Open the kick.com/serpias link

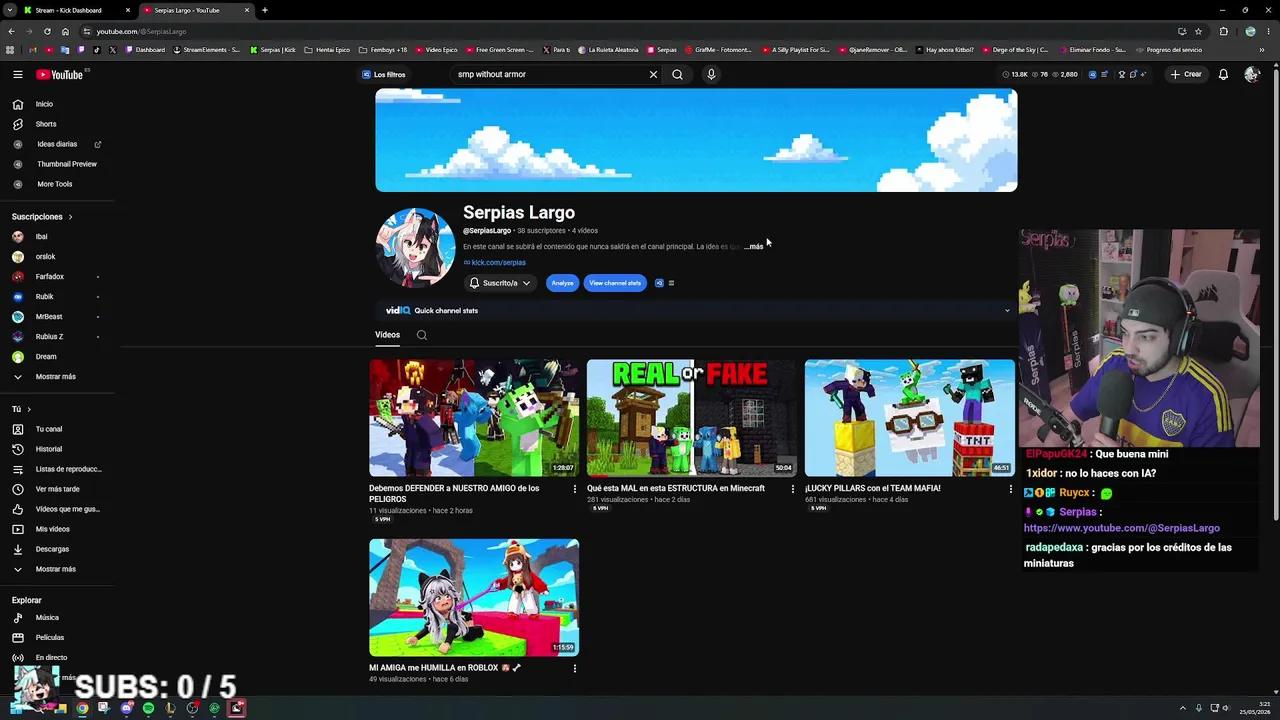click(498, 263)
